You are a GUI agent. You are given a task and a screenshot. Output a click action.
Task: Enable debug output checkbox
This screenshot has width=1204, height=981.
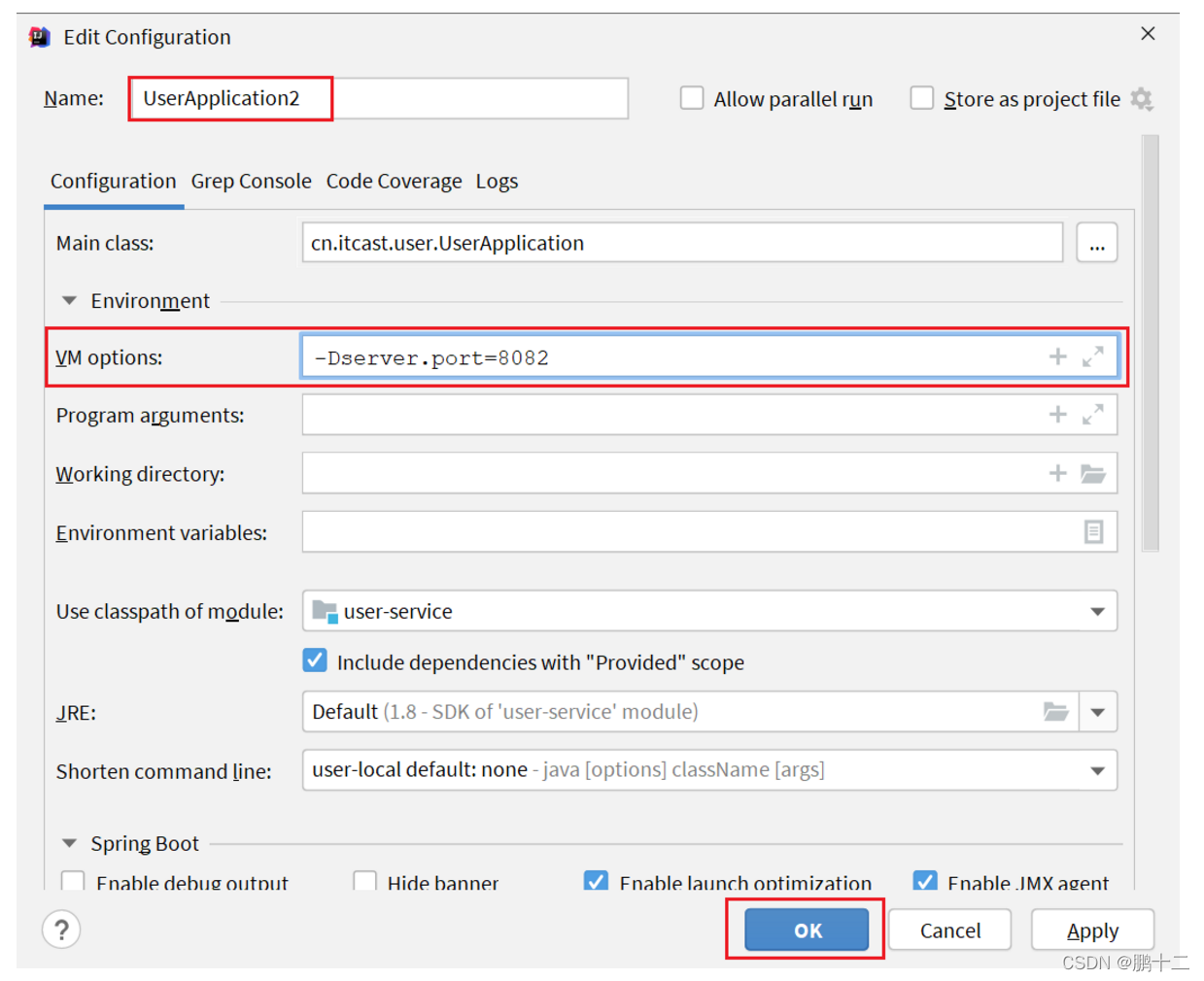coord(73,881)
